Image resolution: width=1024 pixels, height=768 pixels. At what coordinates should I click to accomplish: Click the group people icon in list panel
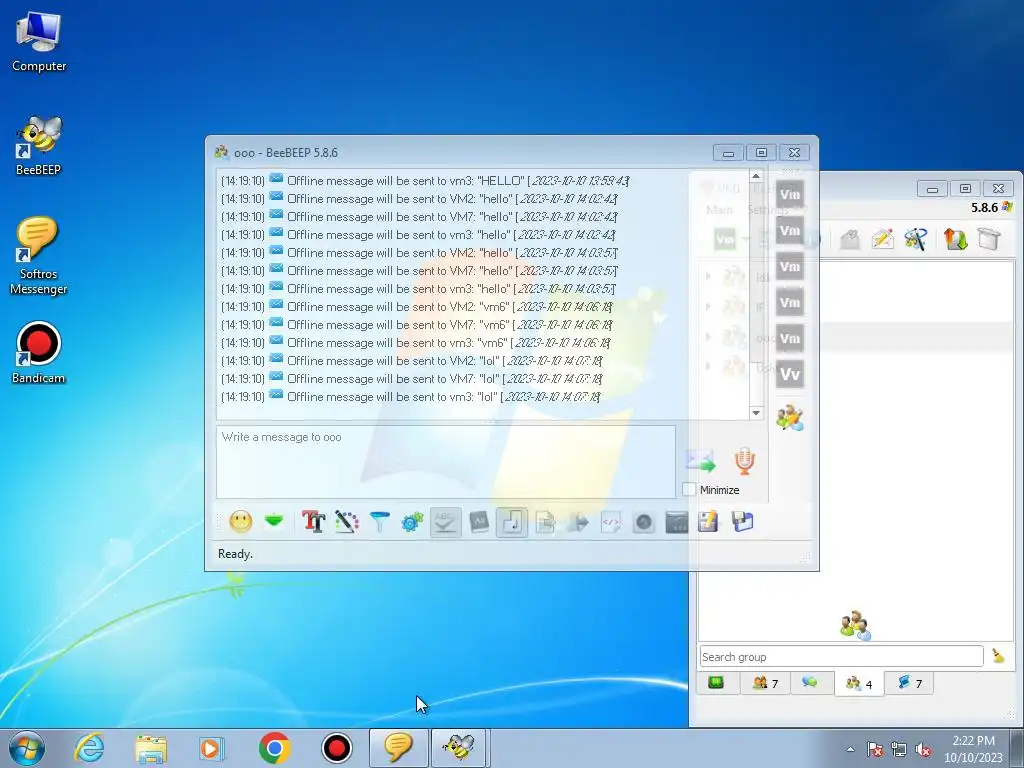[856, 625]
